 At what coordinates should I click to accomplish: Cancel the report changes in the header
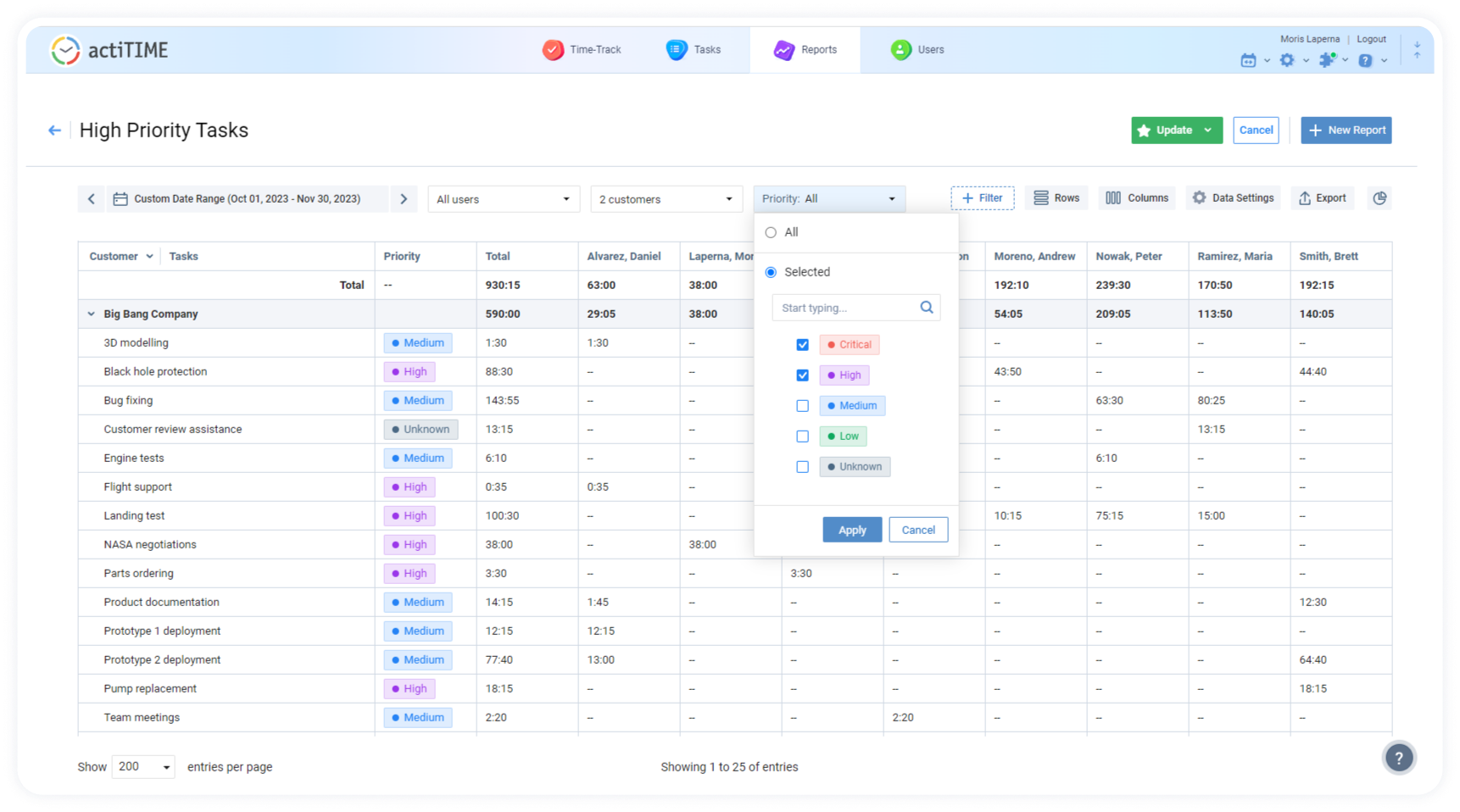1256,131
